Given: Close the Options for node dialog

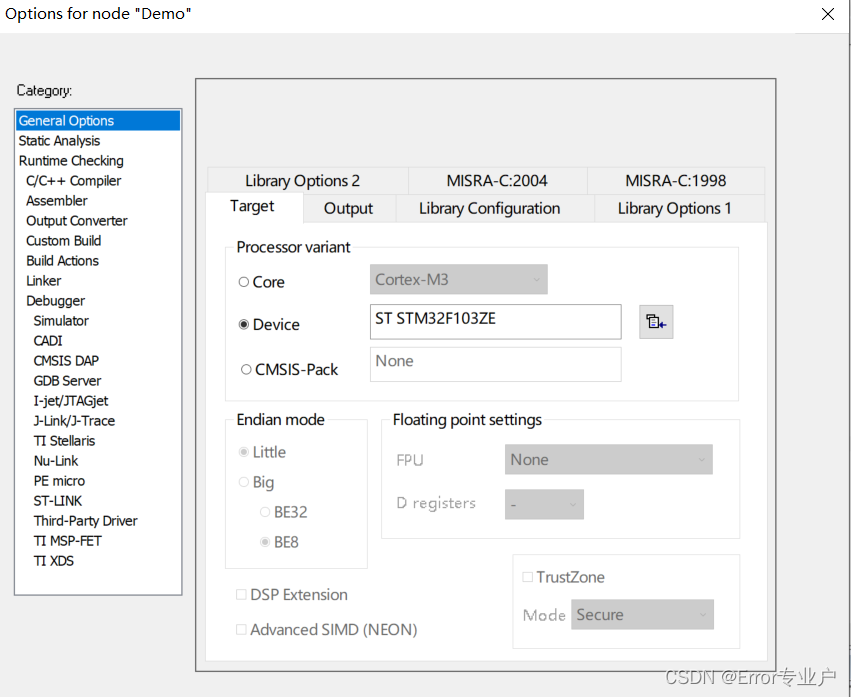Looking at the screenshot, I should tap(828, 14).
